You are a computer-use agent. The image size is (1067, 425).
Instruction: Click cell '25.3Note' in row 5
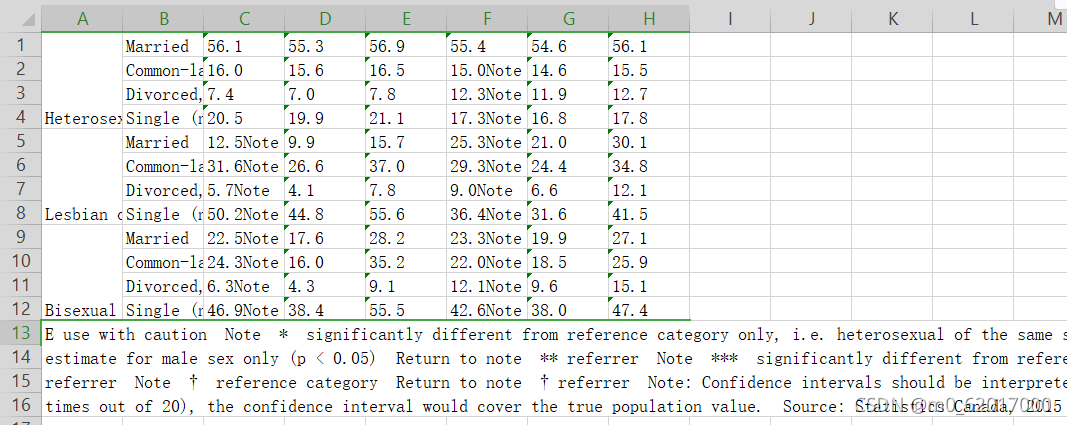coord(487,141)
